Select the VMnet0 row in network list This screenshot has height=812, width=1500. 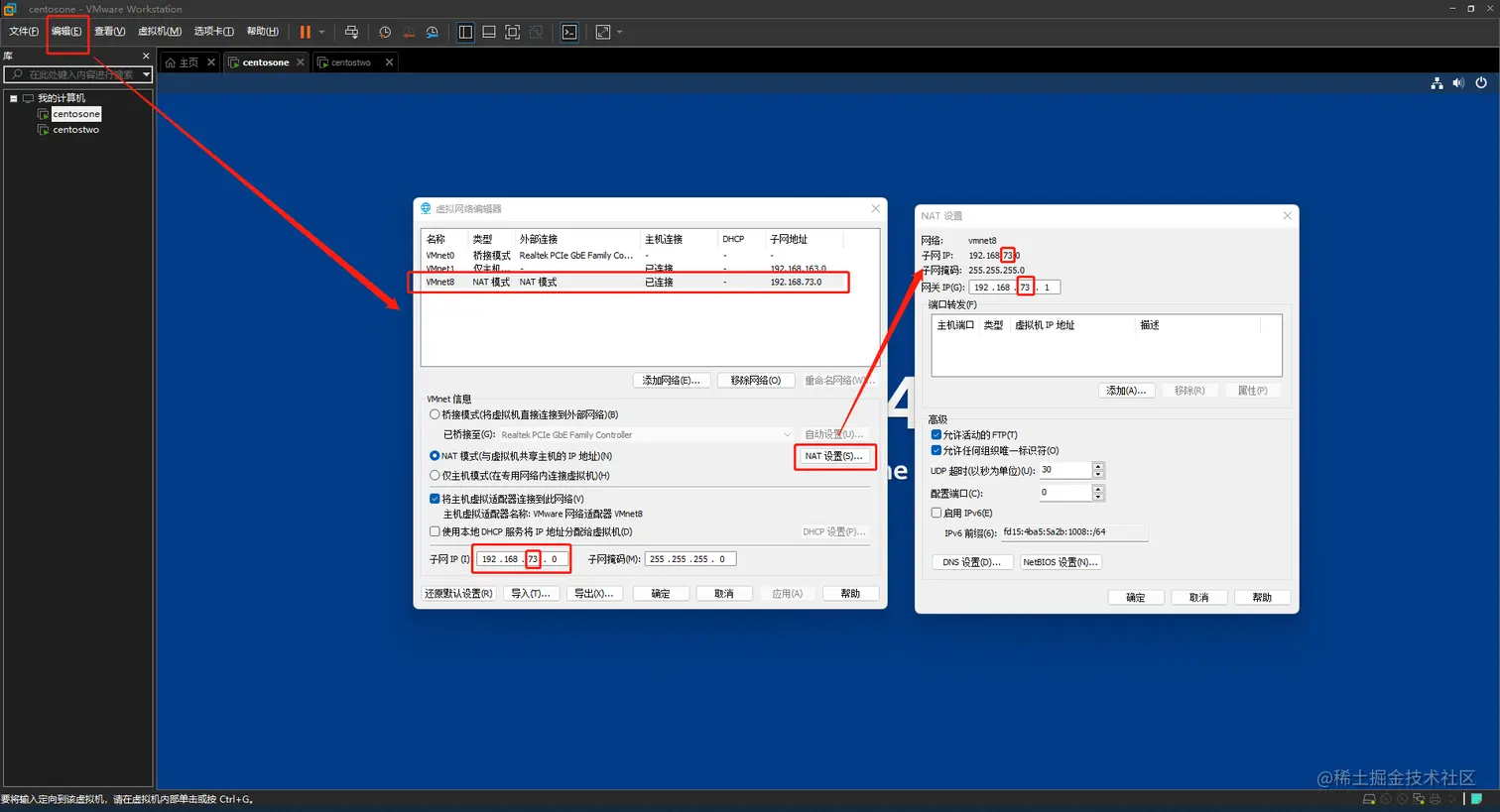click(635, 256)
